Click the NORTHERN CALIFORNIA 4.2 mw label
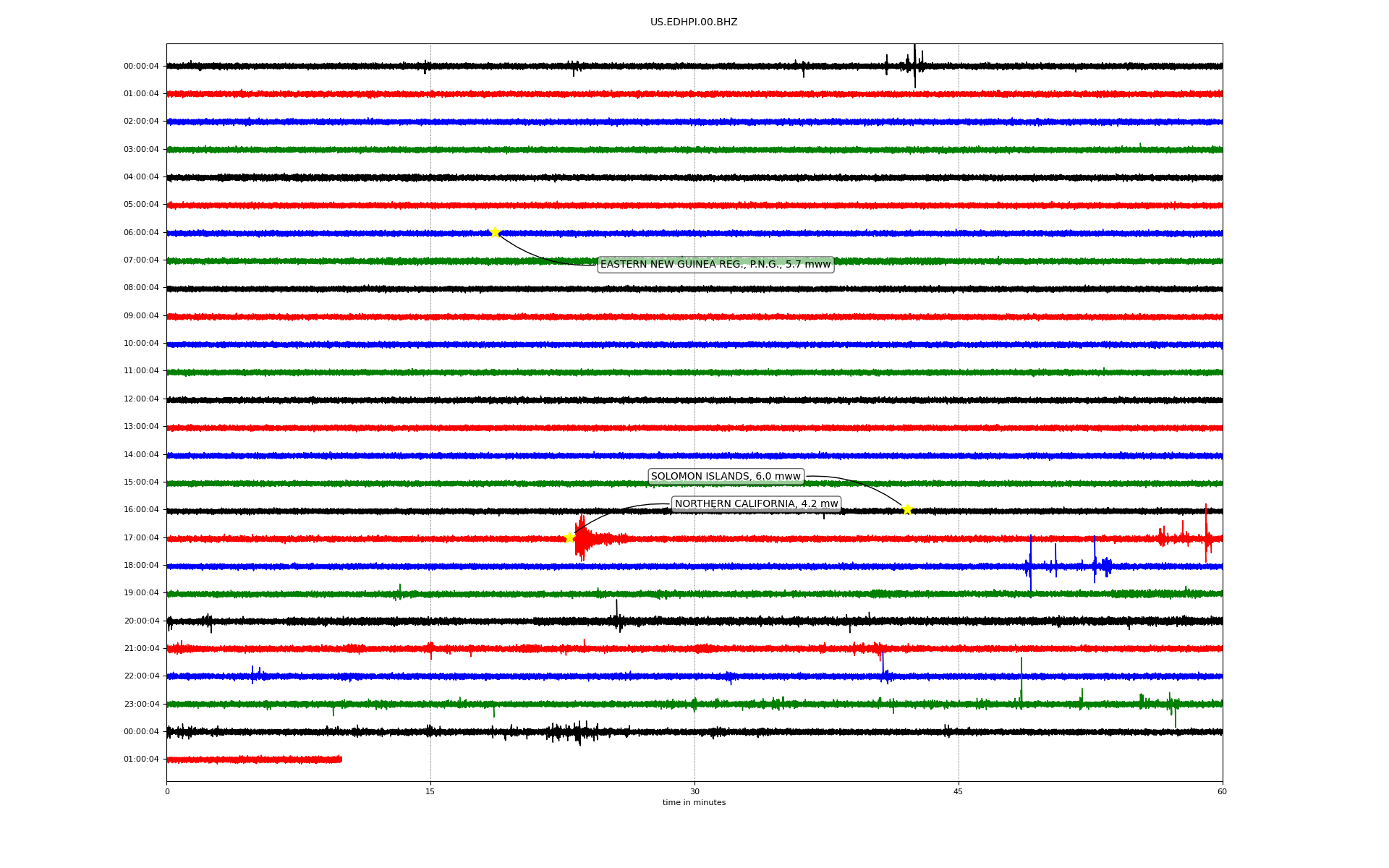 pos(756,503)
